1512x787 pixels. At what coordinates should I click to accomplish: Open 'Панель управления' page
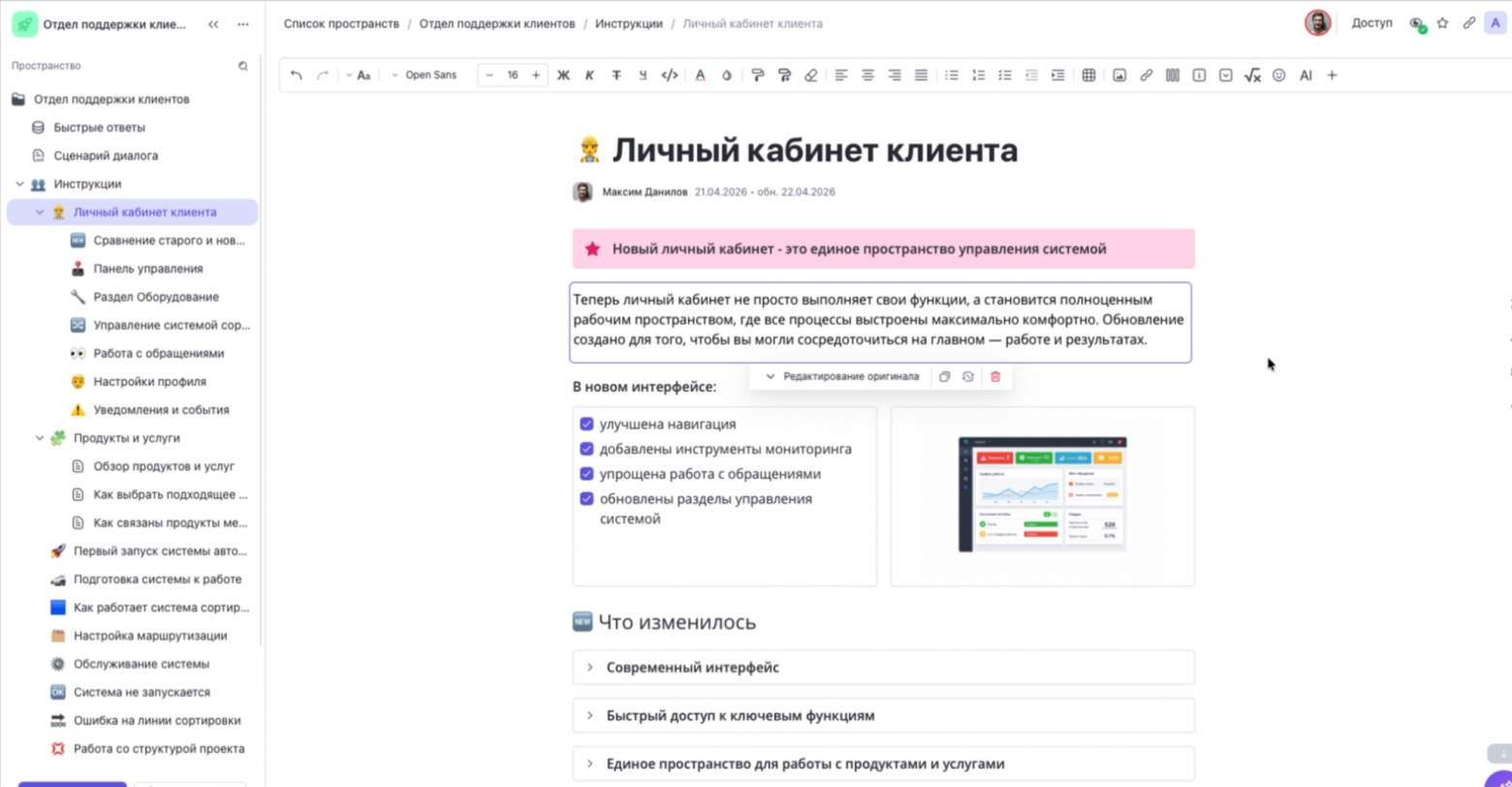148,268
